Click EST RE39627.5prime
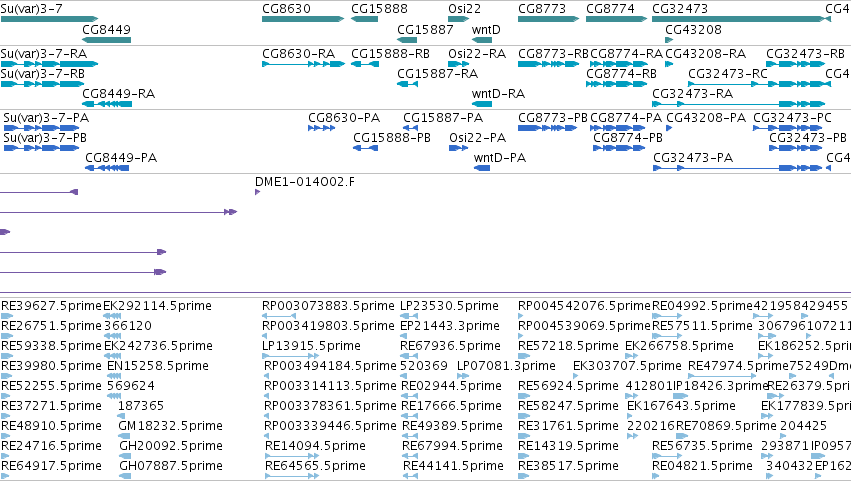Screen dimensions: 851x481 point(52,306)
